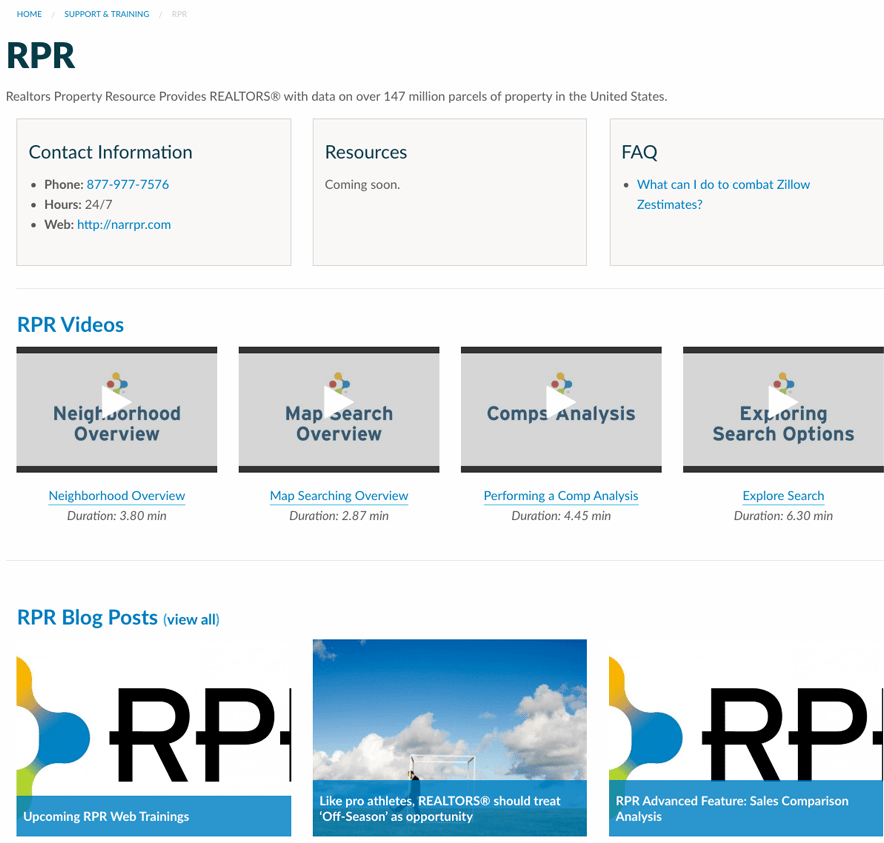Screen dimensions: 884x843
Task: Call phone number 877-977-7576 link
Action: [x=127, y=184]
